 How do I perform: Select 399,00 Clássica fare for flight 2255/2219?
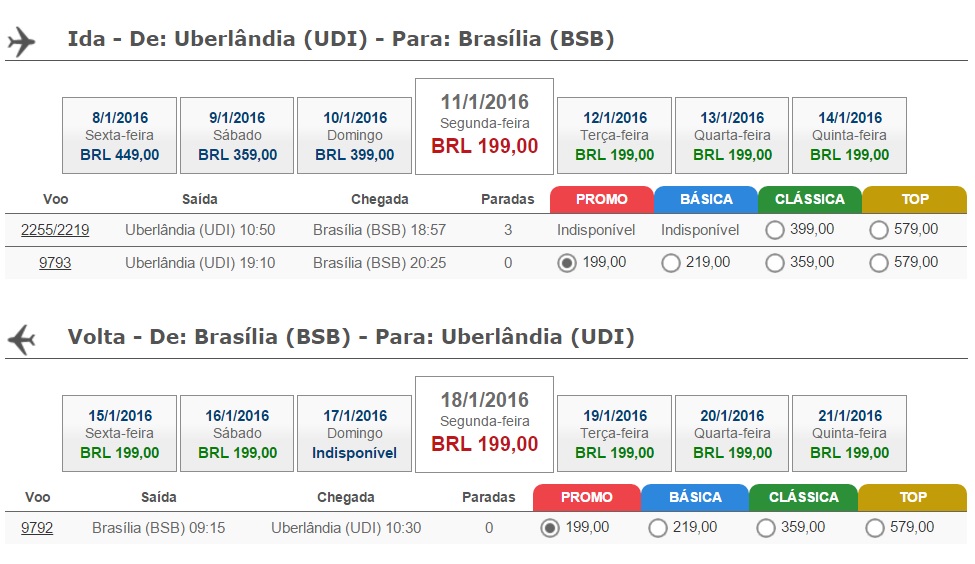coord(775,230)
